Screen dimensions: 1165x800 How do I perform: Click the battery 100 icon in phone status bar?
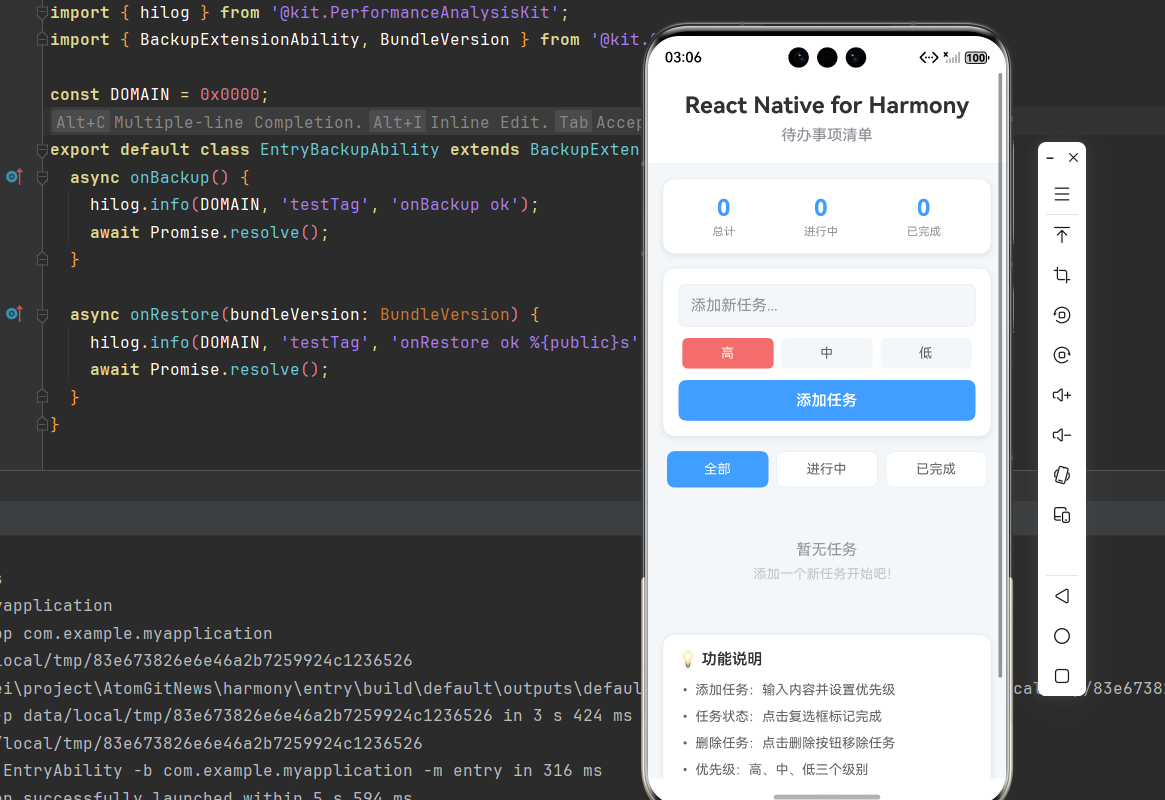[976, 57]
